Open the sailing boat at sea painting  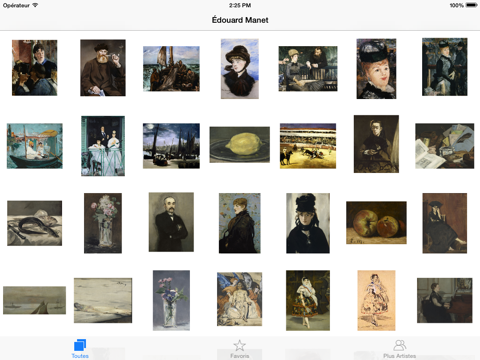click(x=171, y=69)
